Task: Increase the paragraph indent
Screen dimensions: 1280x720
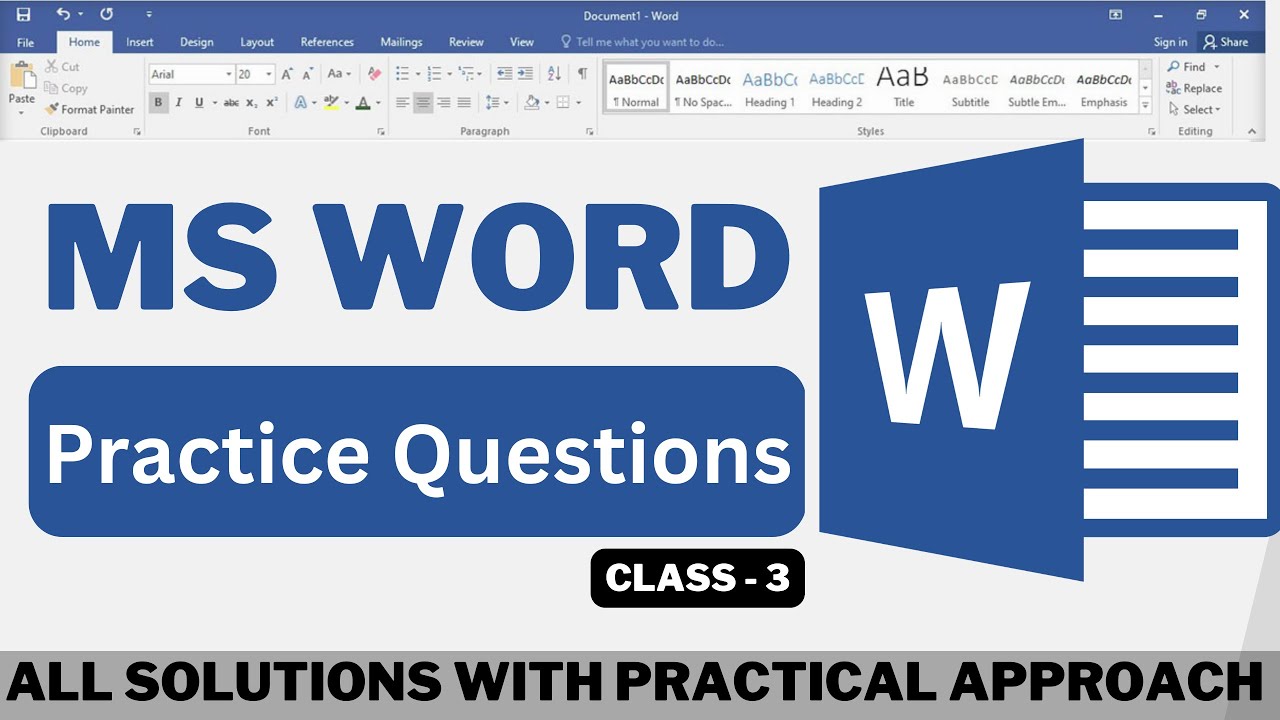Action: point(525,74)
